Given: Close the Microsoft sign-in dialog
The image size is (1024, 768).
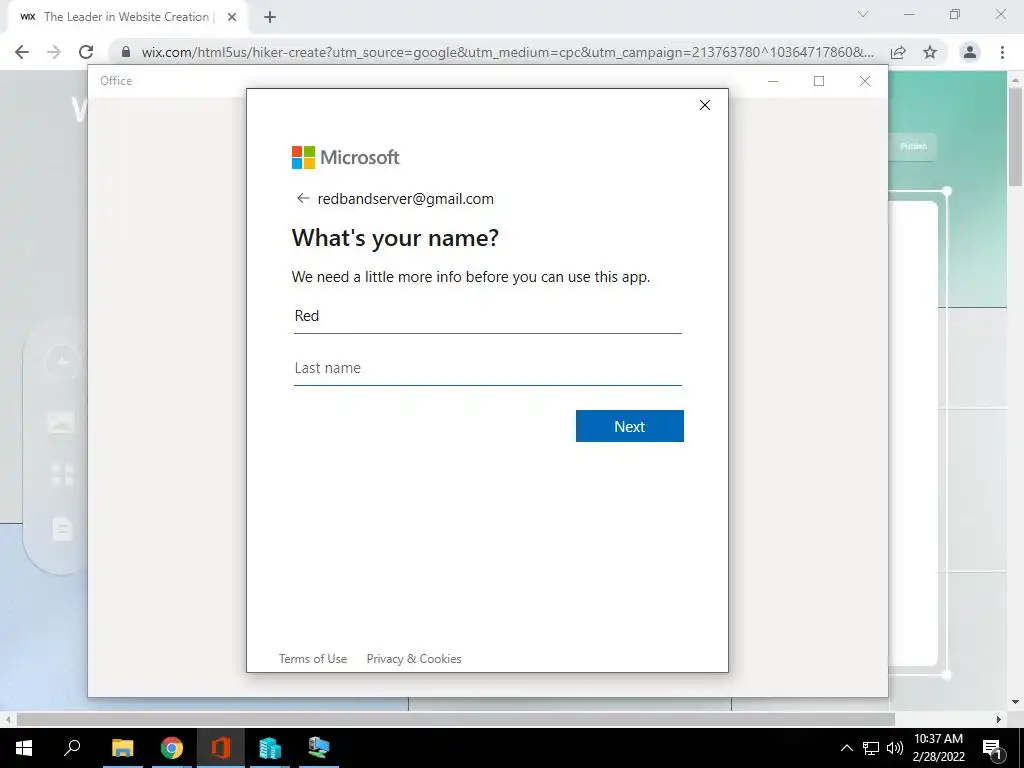Looking at the screenshot, I should point(705,105).
